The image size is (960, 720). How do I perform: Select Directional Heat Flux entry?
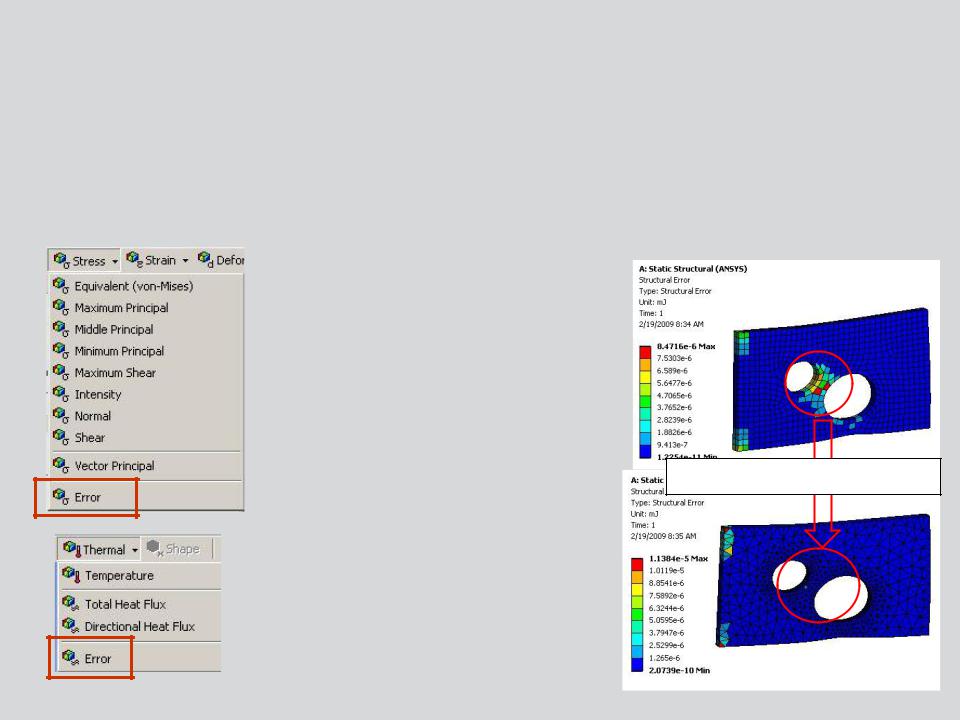click(140, 626)
